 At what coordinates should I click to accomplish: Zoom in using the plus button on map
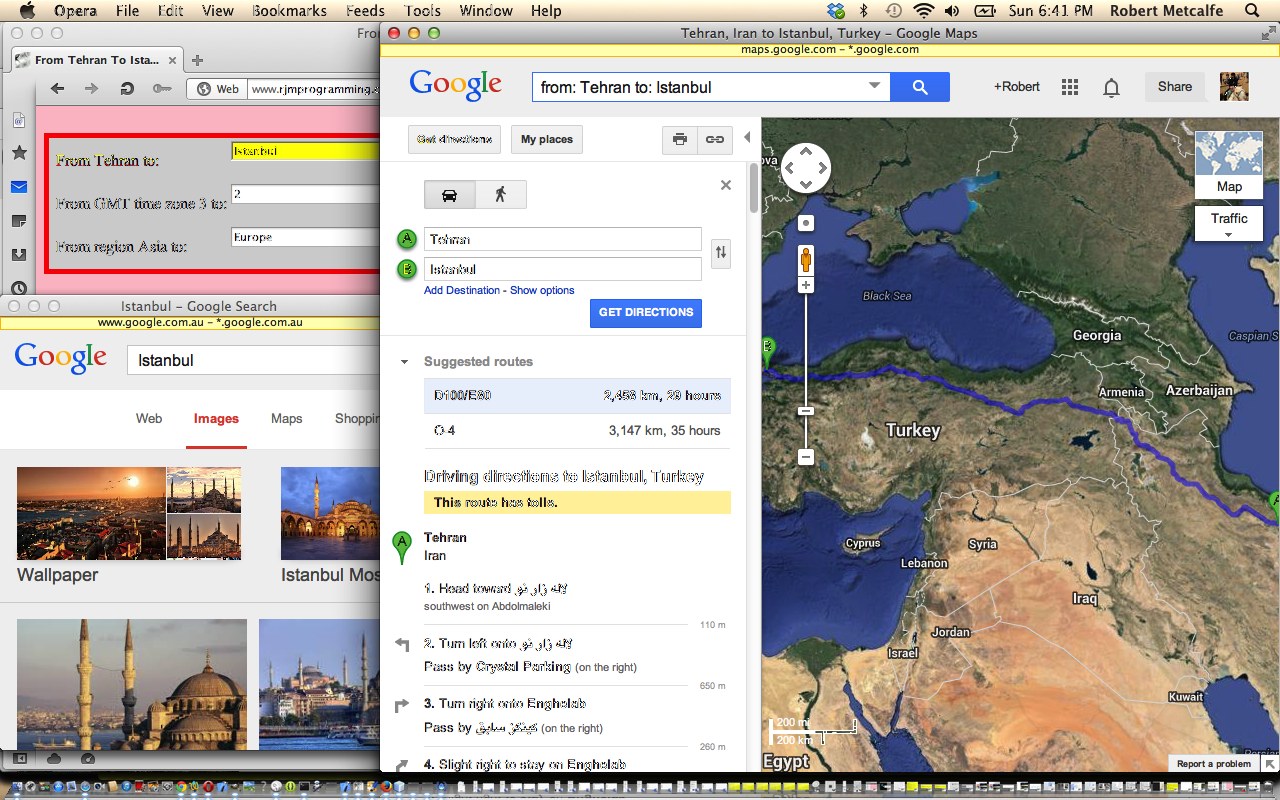point(806,286)
